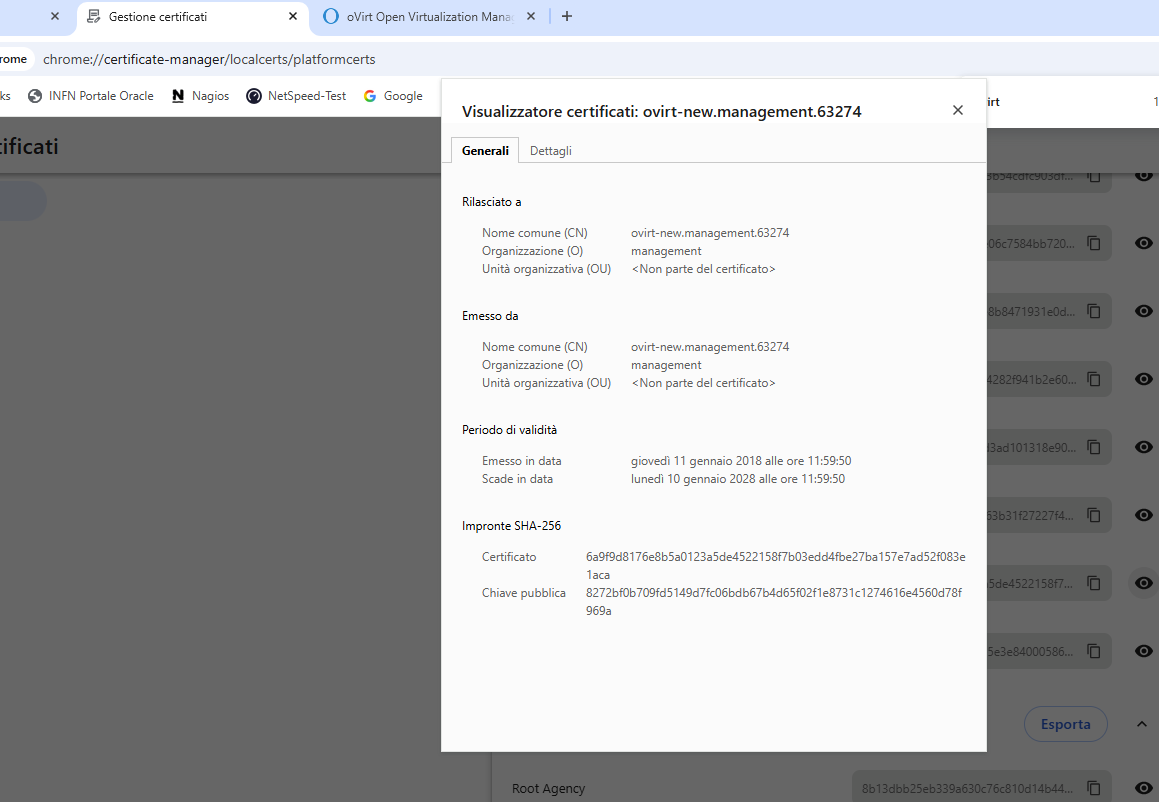Click the Esporta button
The height and width of the screenshot is (802, 1159).
click(x=1065, y=724)
